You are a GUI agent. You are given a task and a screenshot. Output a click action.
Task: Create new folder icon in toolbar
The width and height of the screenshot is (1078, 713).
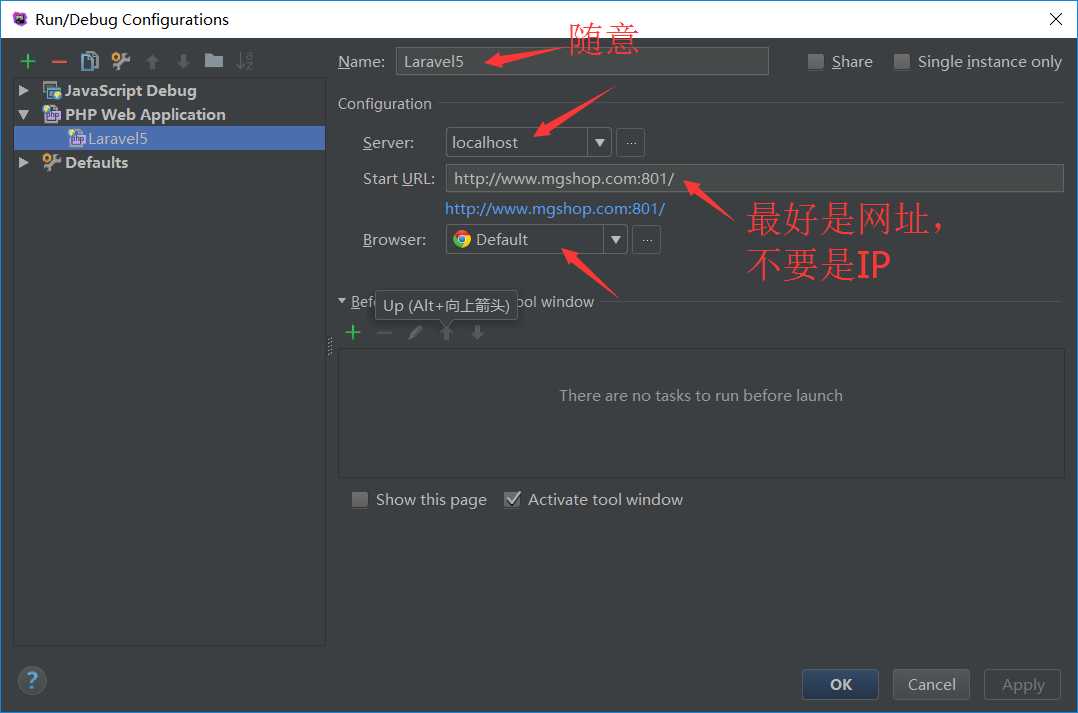pyautogui.click(x=214, y=61)
